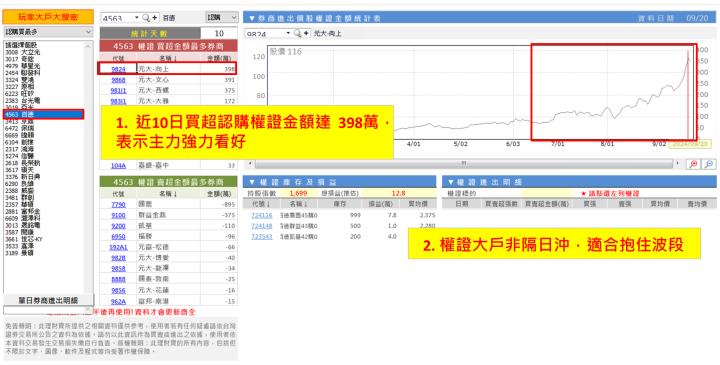Open warrant link 724116
This screenshot has width=720, height=365.
[262, 215]
